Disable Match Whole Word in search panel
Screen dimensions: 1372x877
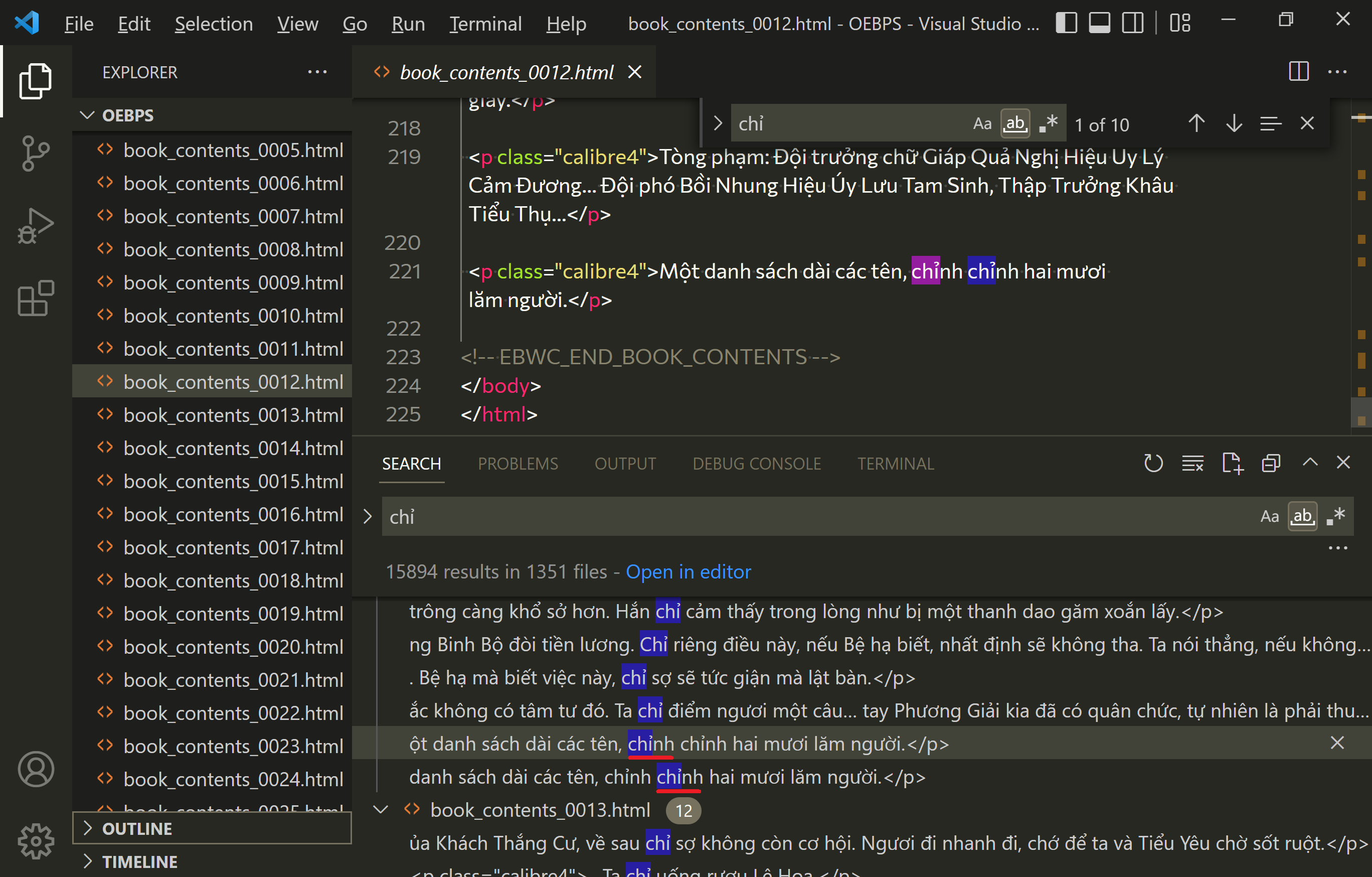1302,516
